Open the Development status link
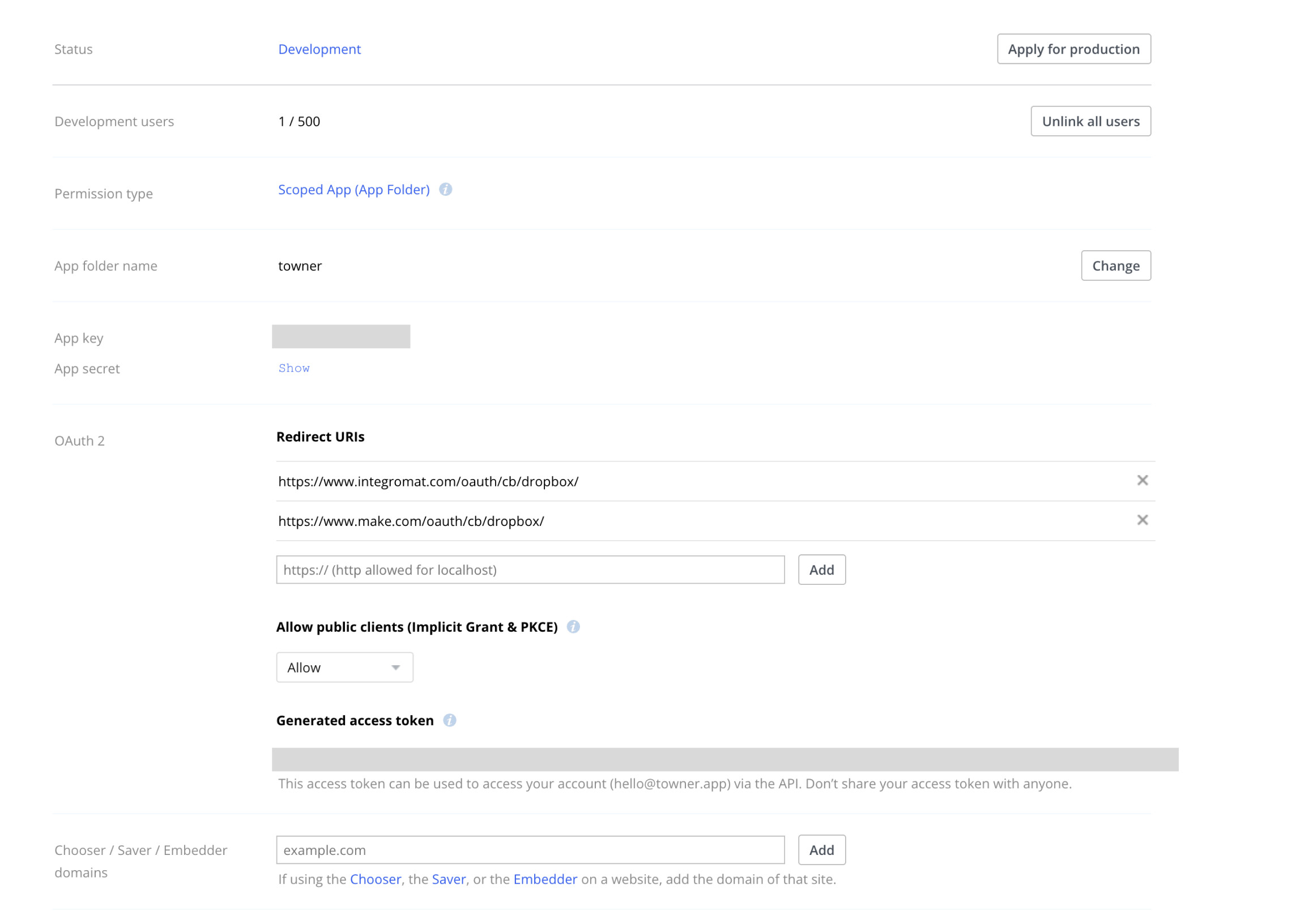Image resolution: width=1313 pixels, height=924 pixels. 319,49
